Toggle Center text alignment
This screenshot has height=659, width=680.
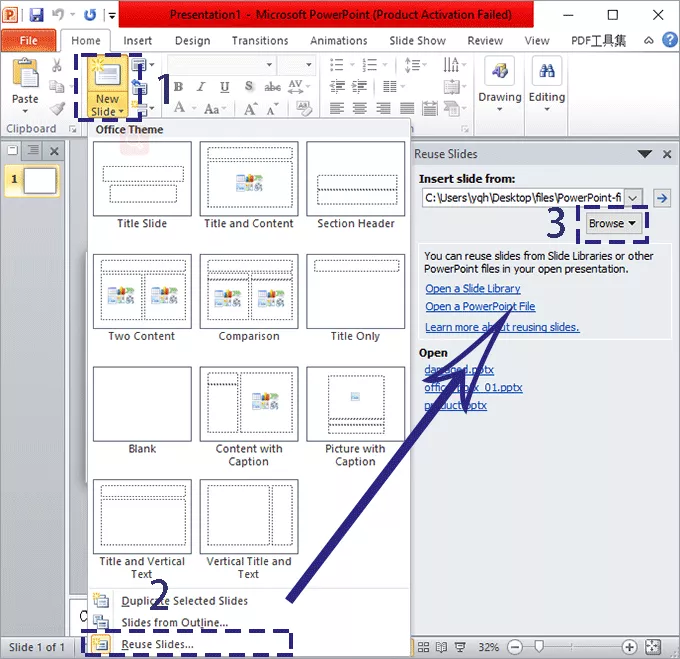pyautogui.click(x=360, y=108)
